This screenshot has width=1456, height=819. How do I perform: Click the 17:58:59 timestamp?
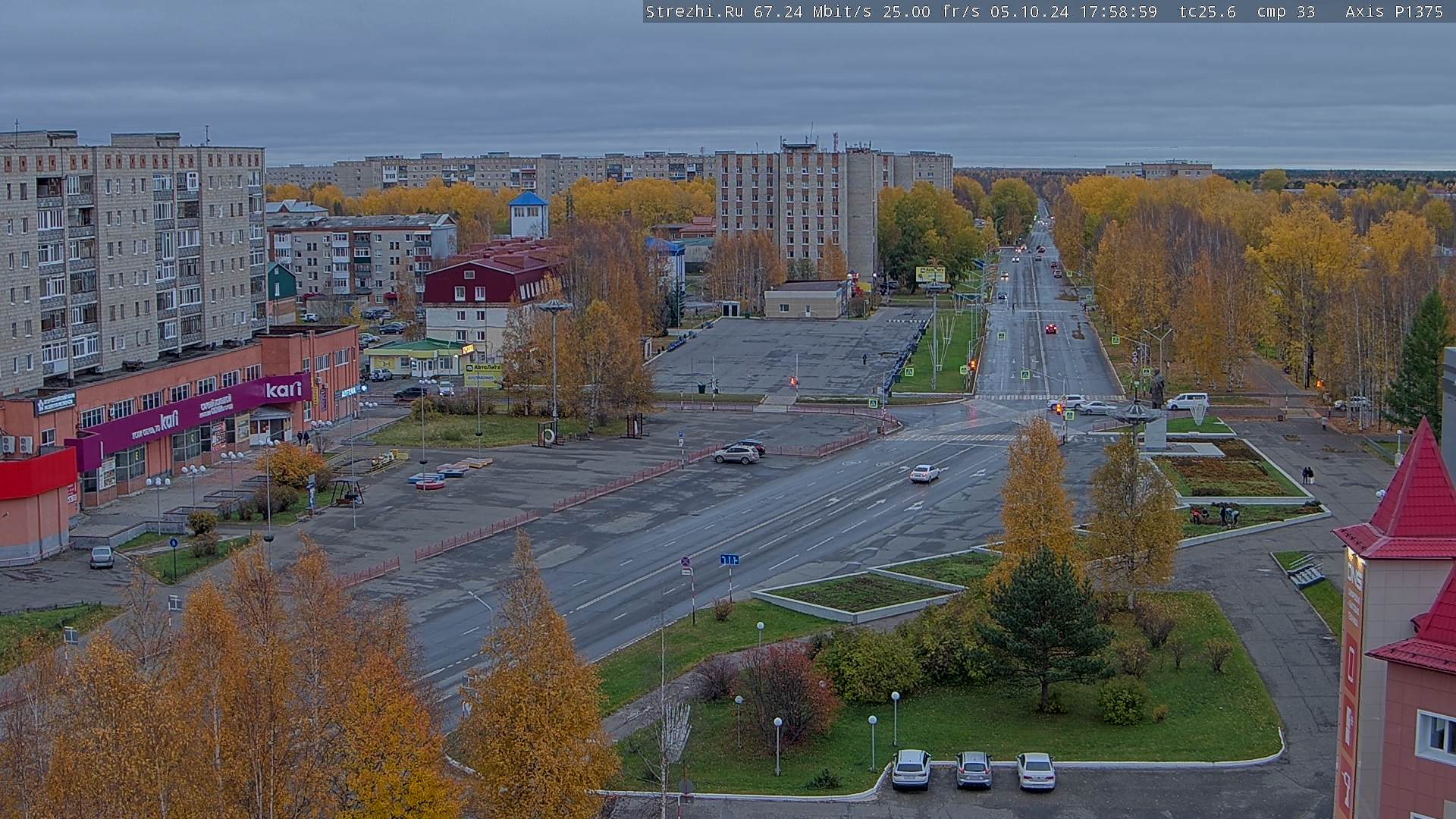(1118, 11)
